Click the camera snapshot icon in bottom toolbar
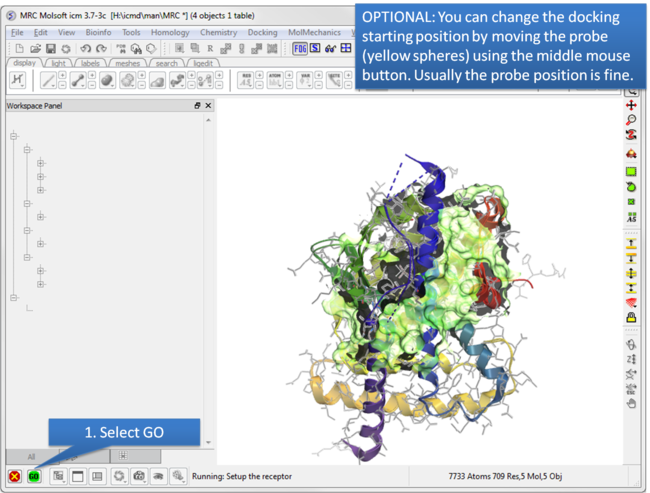Viewport: 650px width, 493px height. pos(139,477)
